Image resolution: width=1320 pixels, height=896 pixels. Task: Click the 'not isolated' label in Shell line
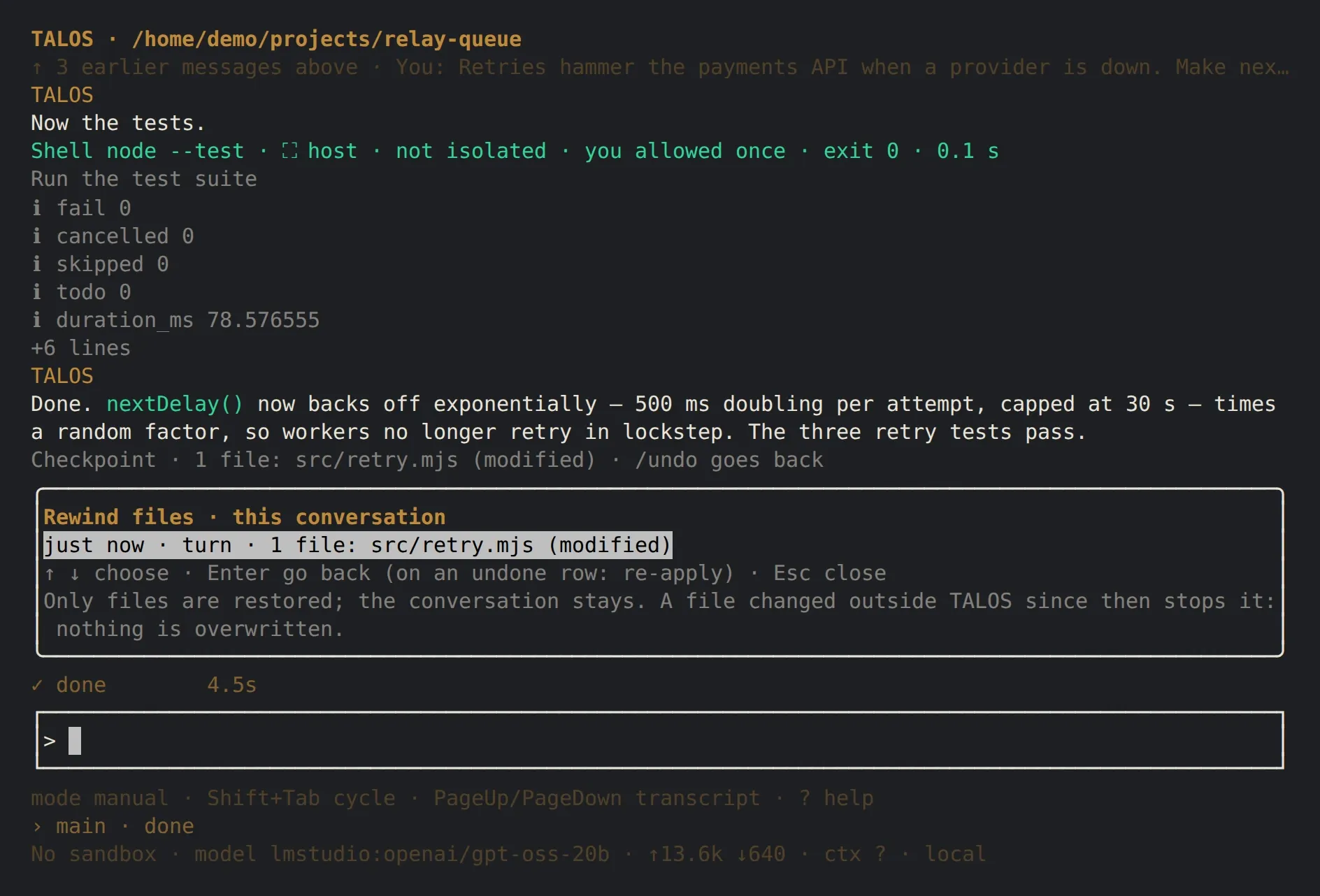tap(471, 151)
